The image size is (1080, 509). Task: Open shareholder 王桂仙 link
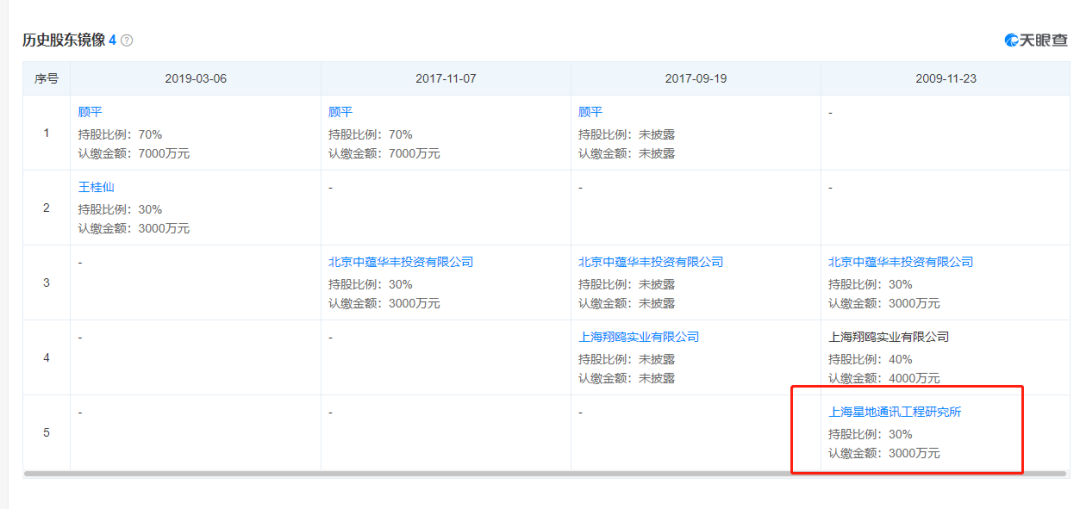[x=96, y=187]
